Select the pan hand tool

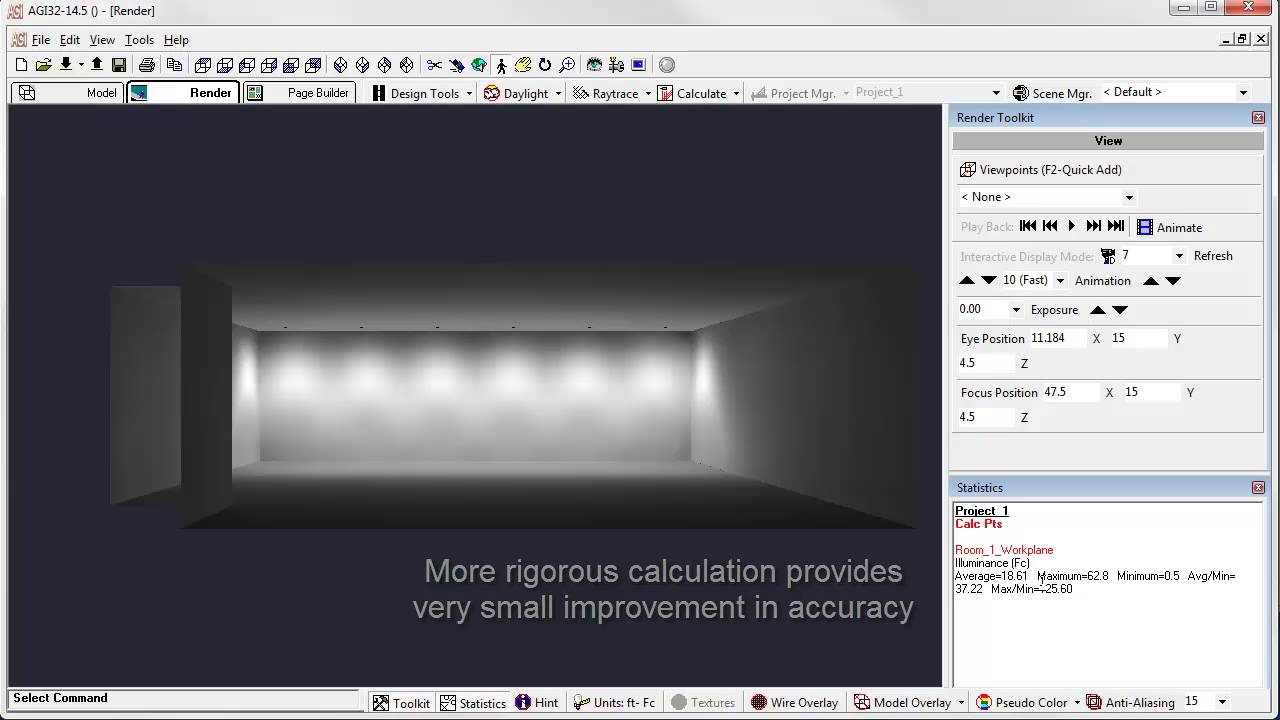click(523, 65)
